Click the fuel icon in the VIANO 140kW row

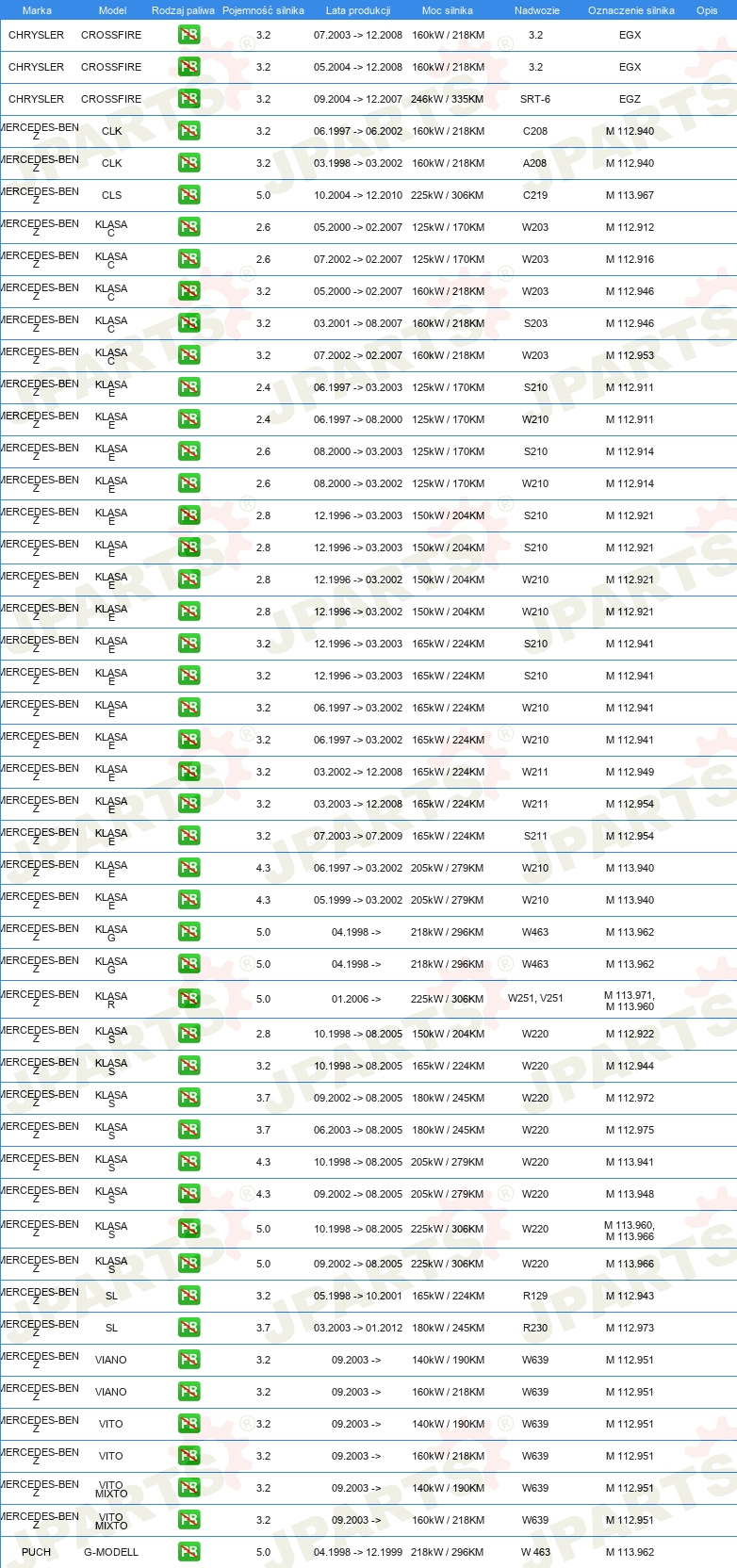coord(189,1360)
